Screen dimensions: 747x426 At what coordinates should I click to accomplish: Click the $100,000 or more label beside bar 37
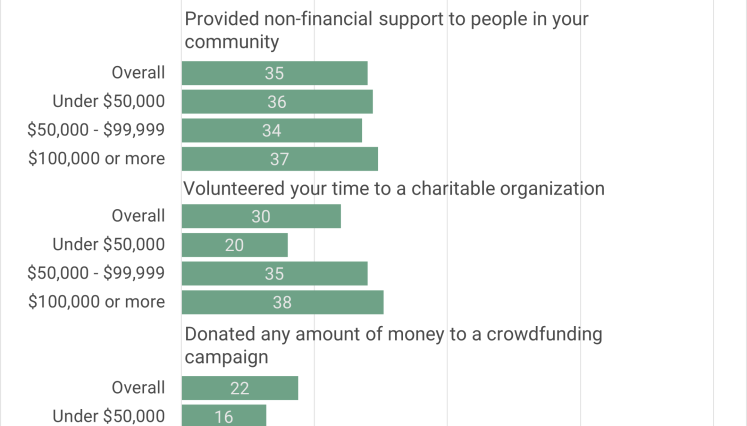96,159
